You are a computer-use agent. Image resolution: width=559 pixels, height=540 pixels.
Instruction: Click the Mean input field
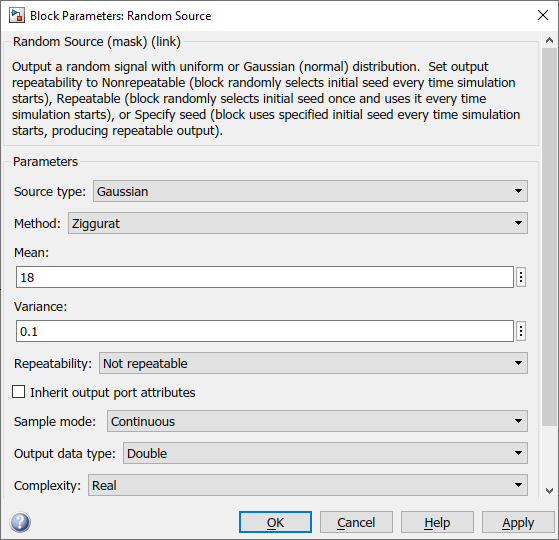pyautogui.click(x=265, y=277)
